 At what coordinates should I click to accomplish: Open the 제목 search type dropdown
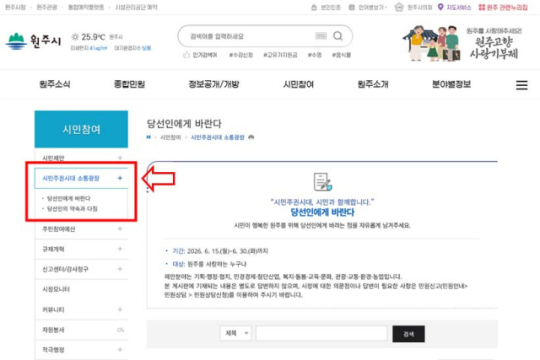click(236, 333)
